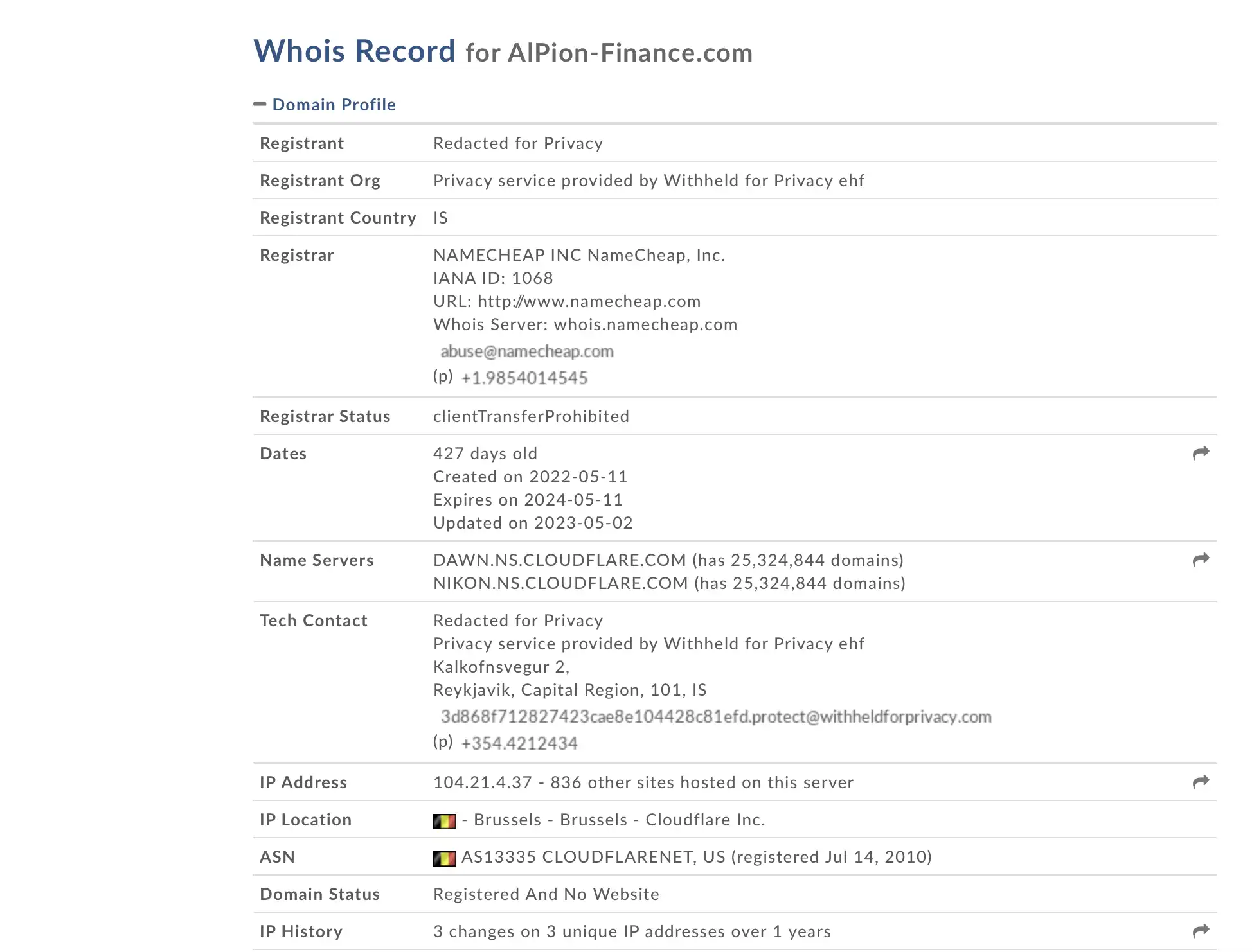Viewport: 1252px width, 952px height.
Task: Click the IP address 104.21.4.37
Action: (483, 782)
